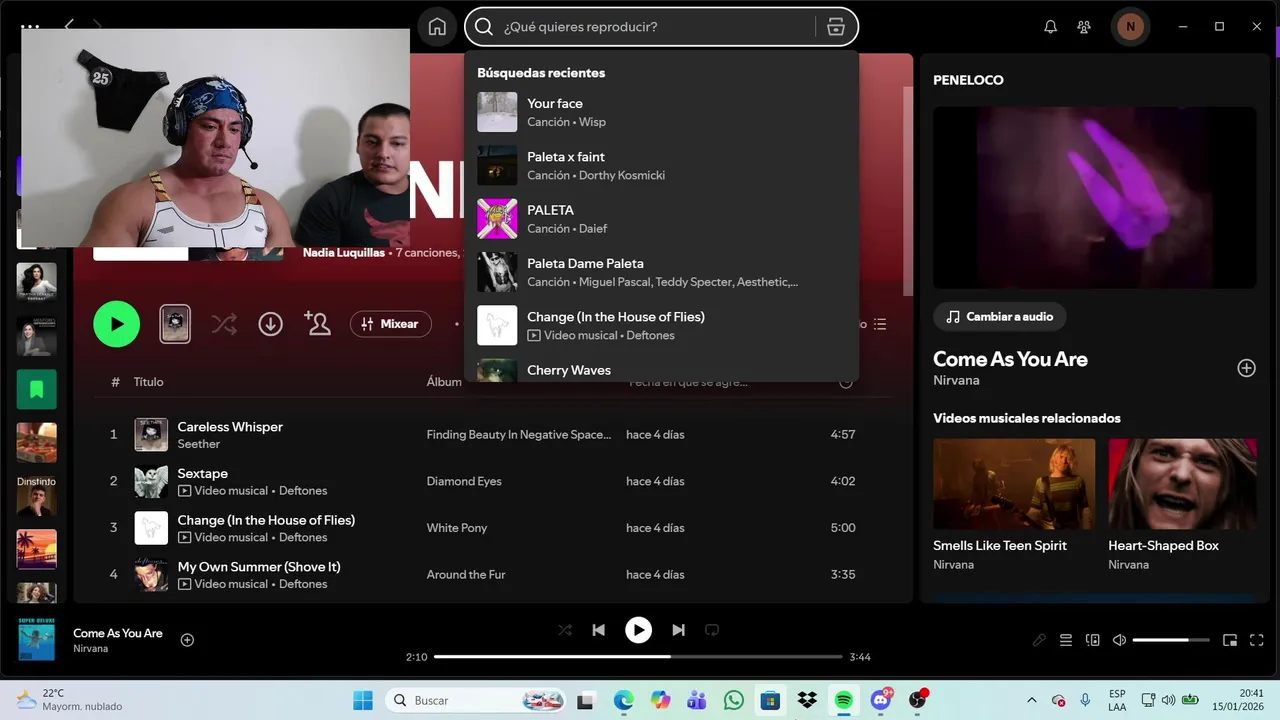
Task: Seek on the song progress bar
Action: pyautogui.click(x=638, y=657)
